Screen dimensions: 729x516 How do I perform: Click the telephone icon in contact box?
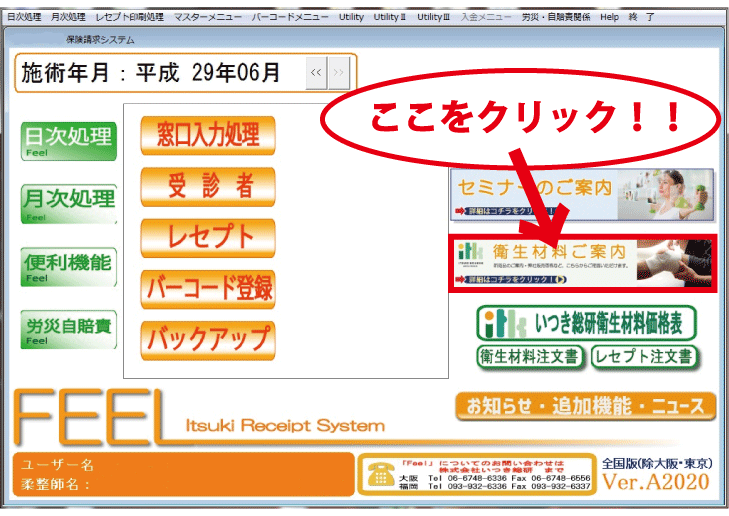(380, 475)
